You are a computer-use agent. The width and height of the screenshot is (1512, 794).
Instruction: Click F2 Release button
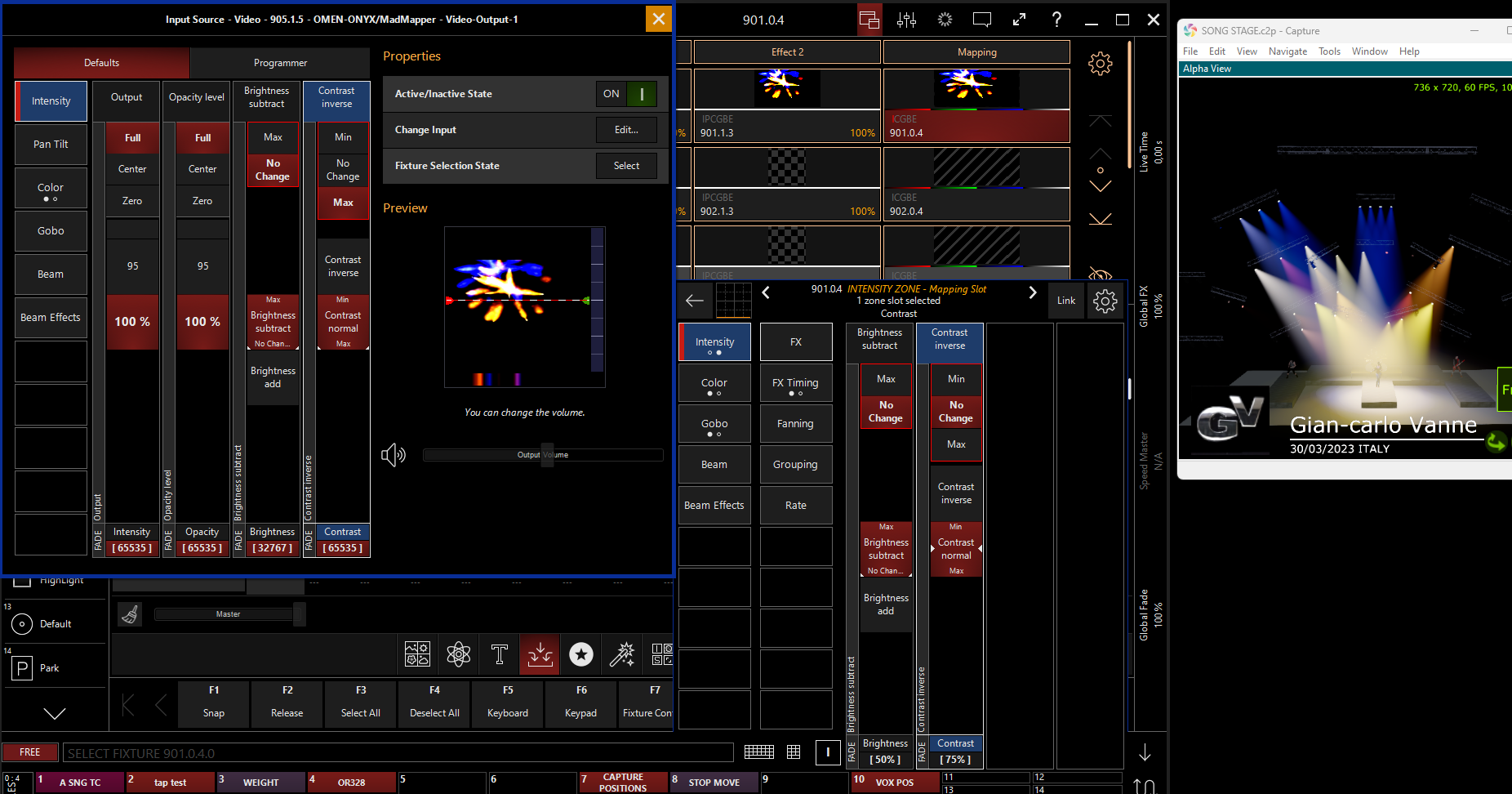click(x=287, y=703)
